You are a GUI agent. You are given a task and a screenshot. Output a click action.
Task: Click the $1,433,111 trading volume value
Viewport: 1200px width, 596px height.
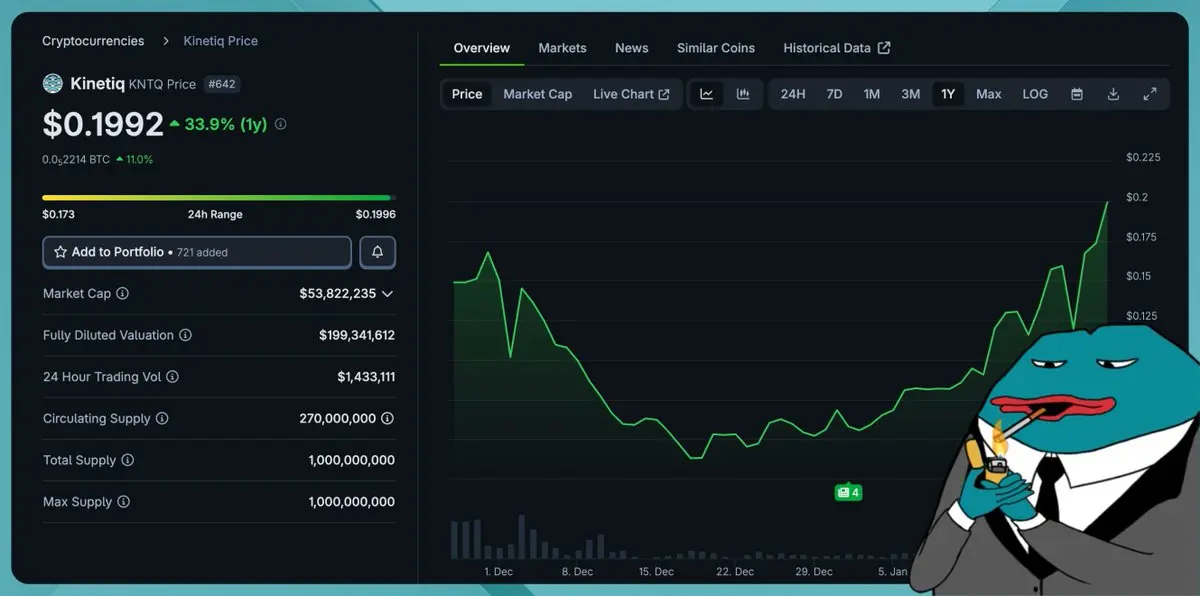pos(366,377)
